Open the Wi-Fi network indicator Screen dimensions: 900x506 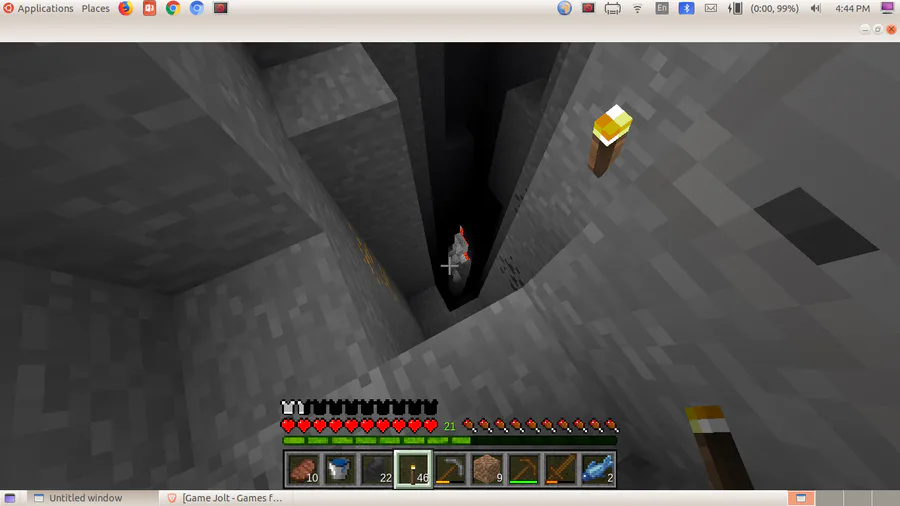pyautogui.click(x=637, y=9)
